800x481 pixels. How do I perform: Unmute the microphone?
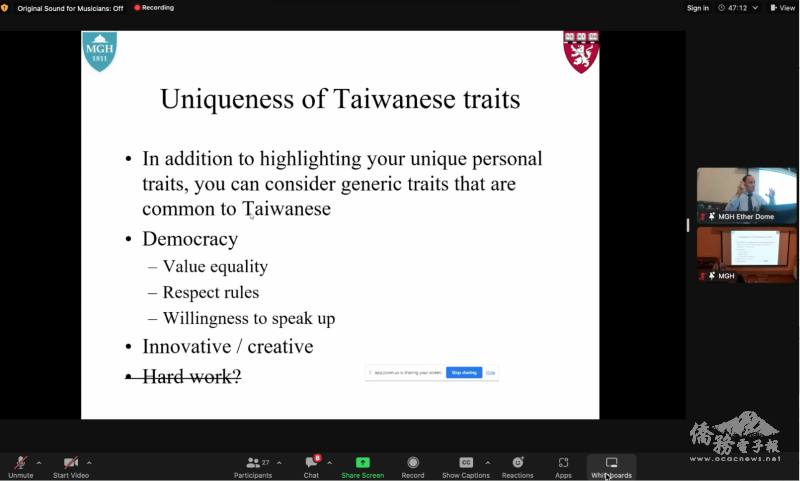pos(20,464)
